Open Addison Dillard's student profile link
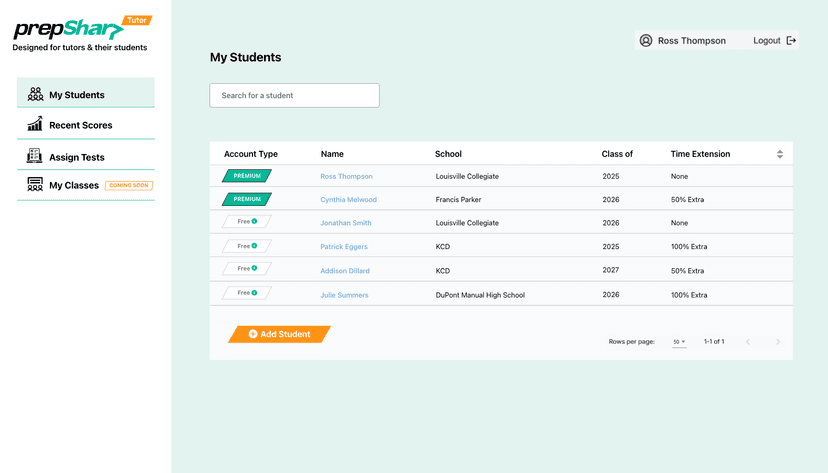The image size is (828, 473). pyautogui.click(x=346, y=271)
